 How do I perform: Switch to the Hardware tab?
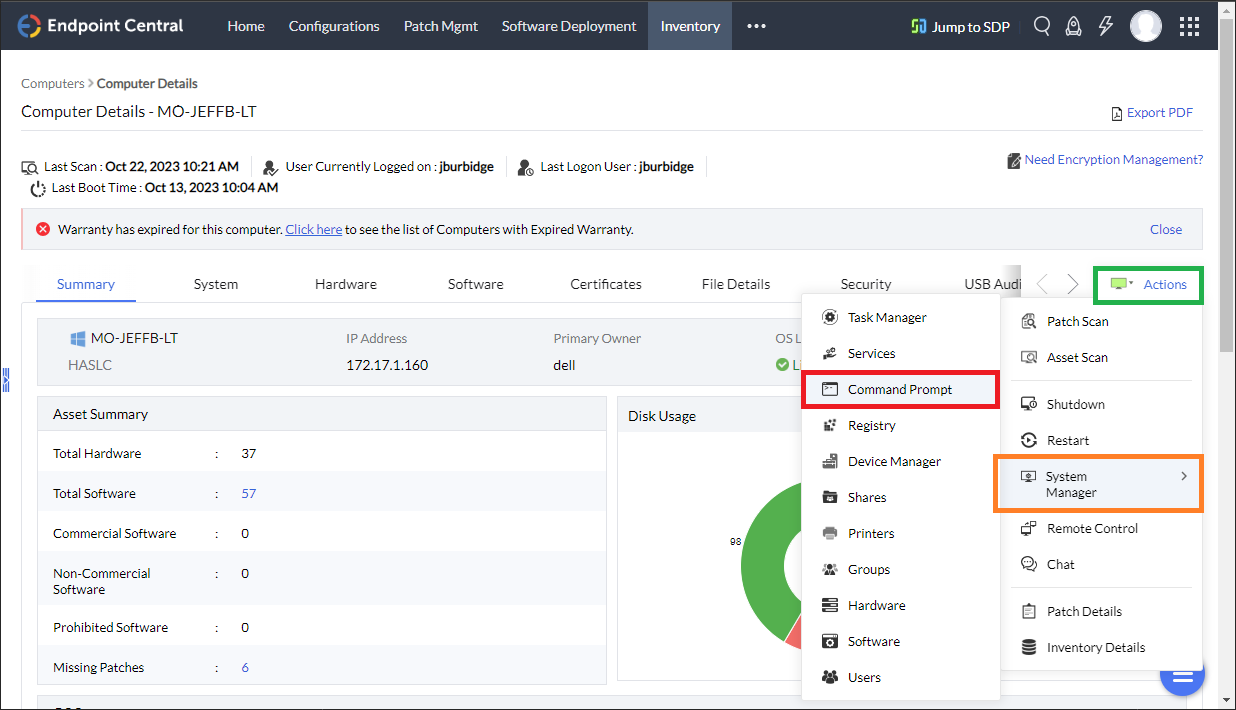346,284
